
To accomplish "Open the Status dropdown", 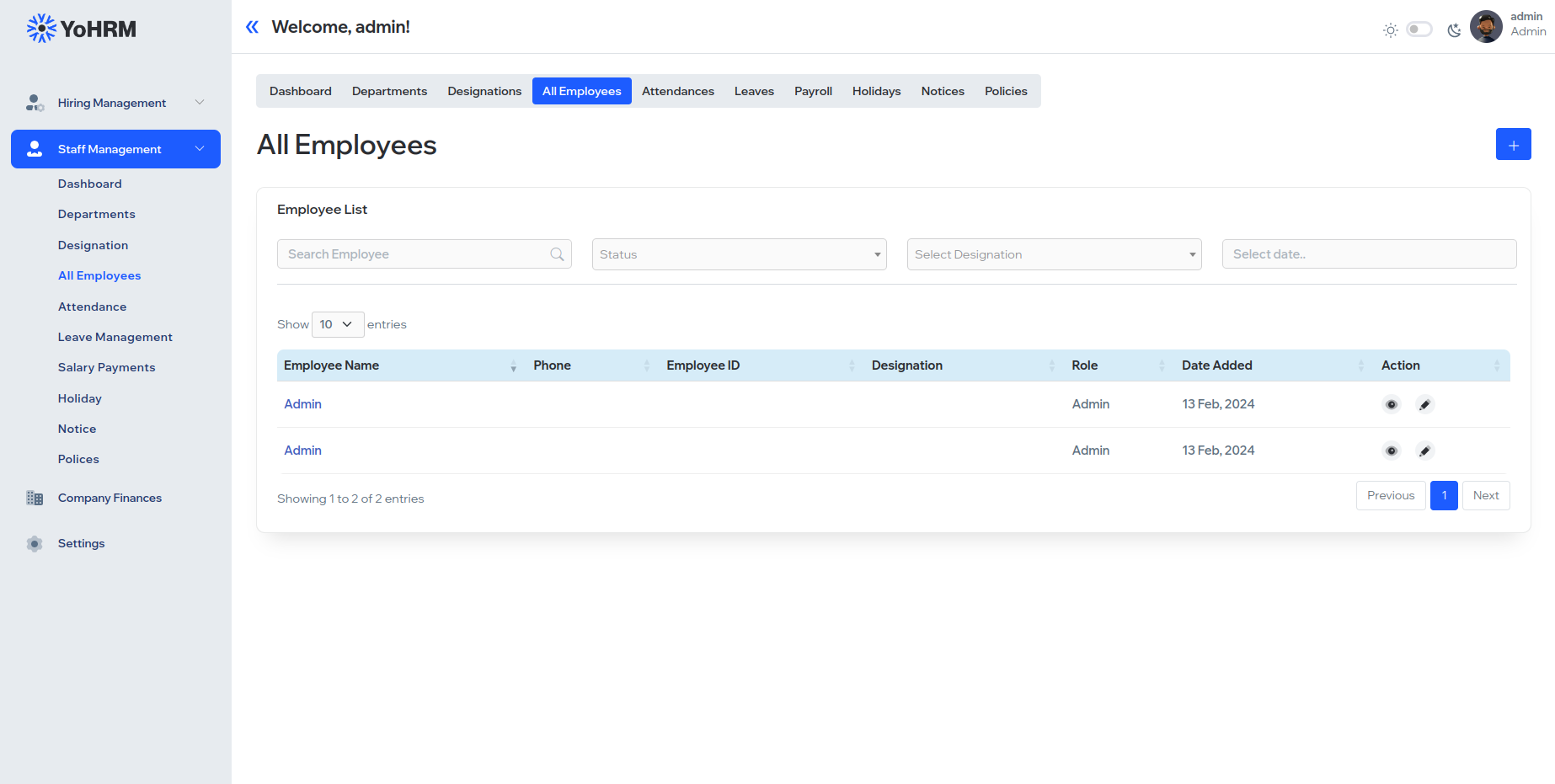I will (739, 254).
